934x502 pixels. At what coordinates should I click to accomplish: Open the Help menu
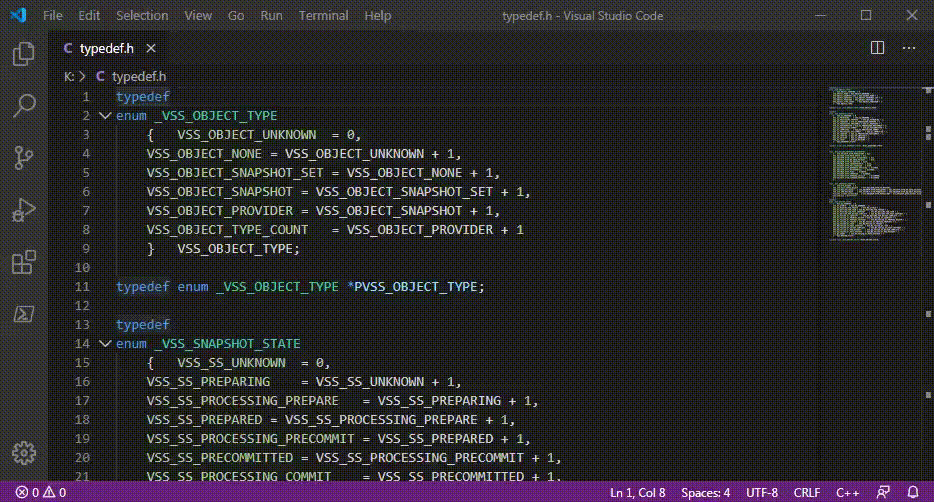(x=378, y=15)
